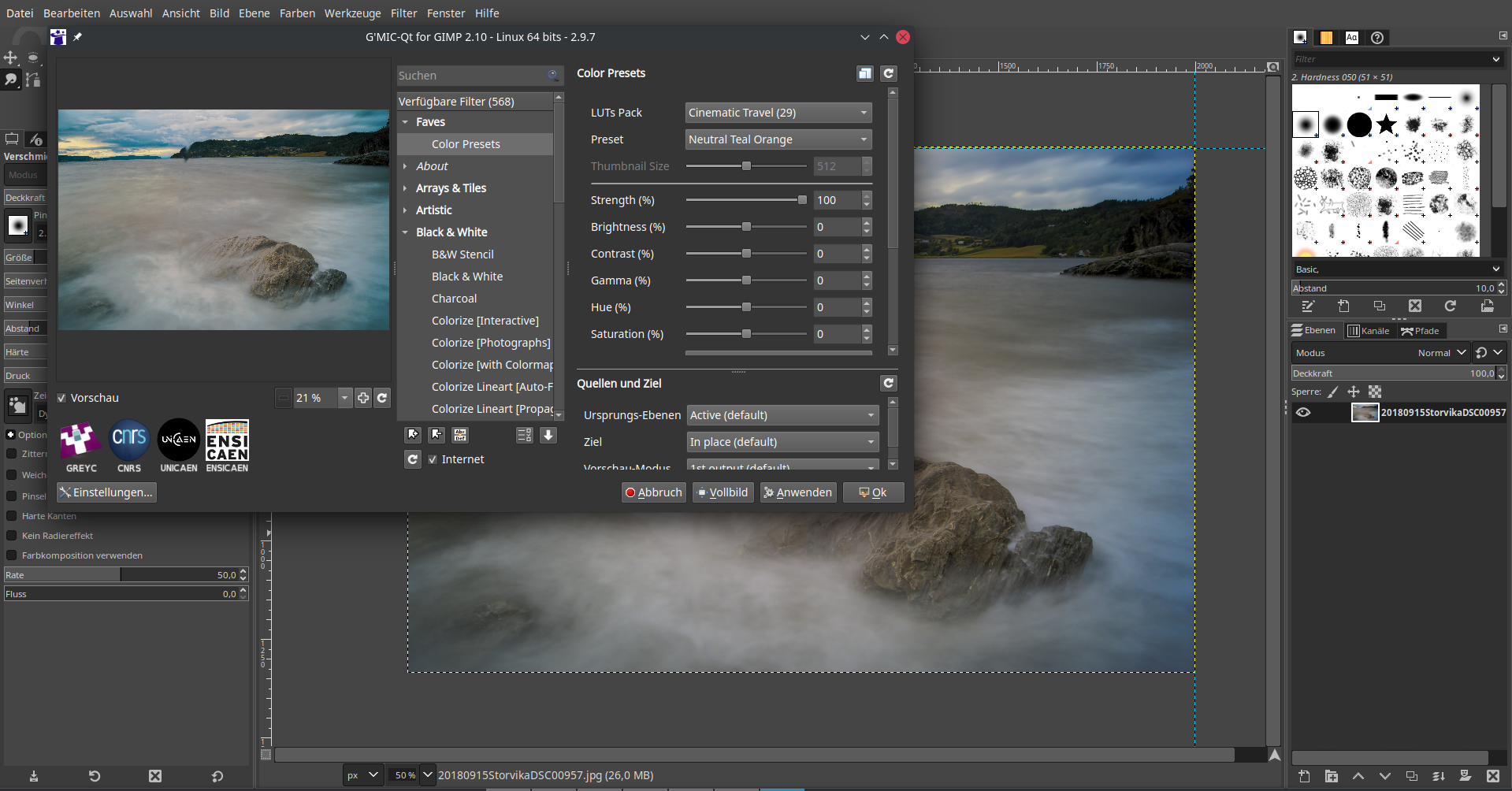The width and height of the screenshot is (1512, 791).
Task: Open the Farben menu
Action: (297, 13)
